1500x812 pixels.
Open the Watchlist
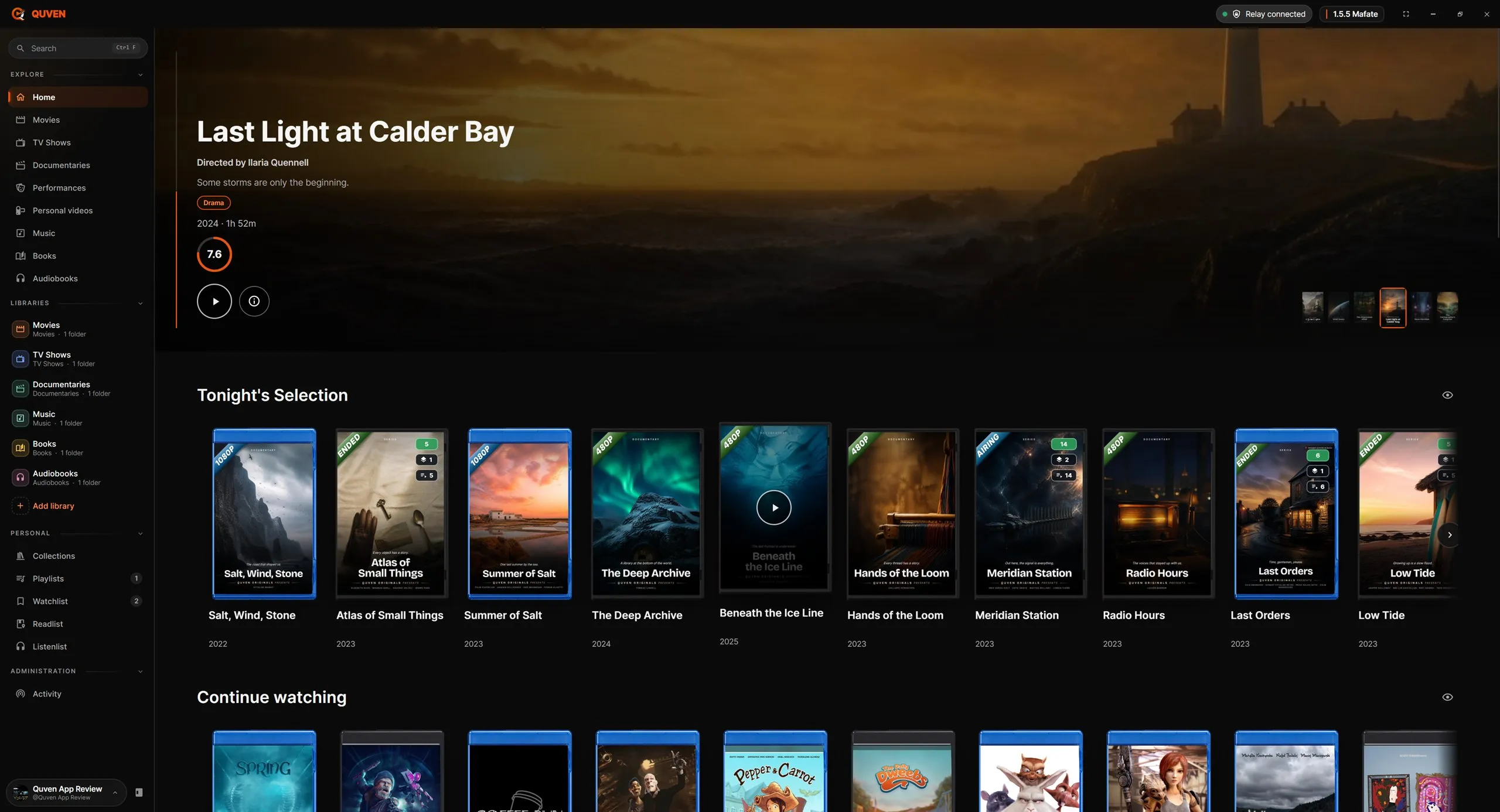pyautogui.click(x=77, y=601)
